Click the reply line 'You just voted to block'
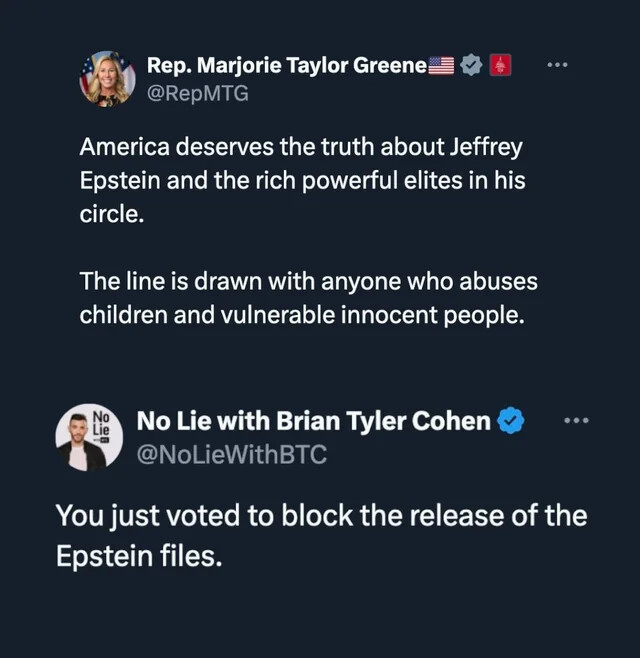 pos(320,516)
